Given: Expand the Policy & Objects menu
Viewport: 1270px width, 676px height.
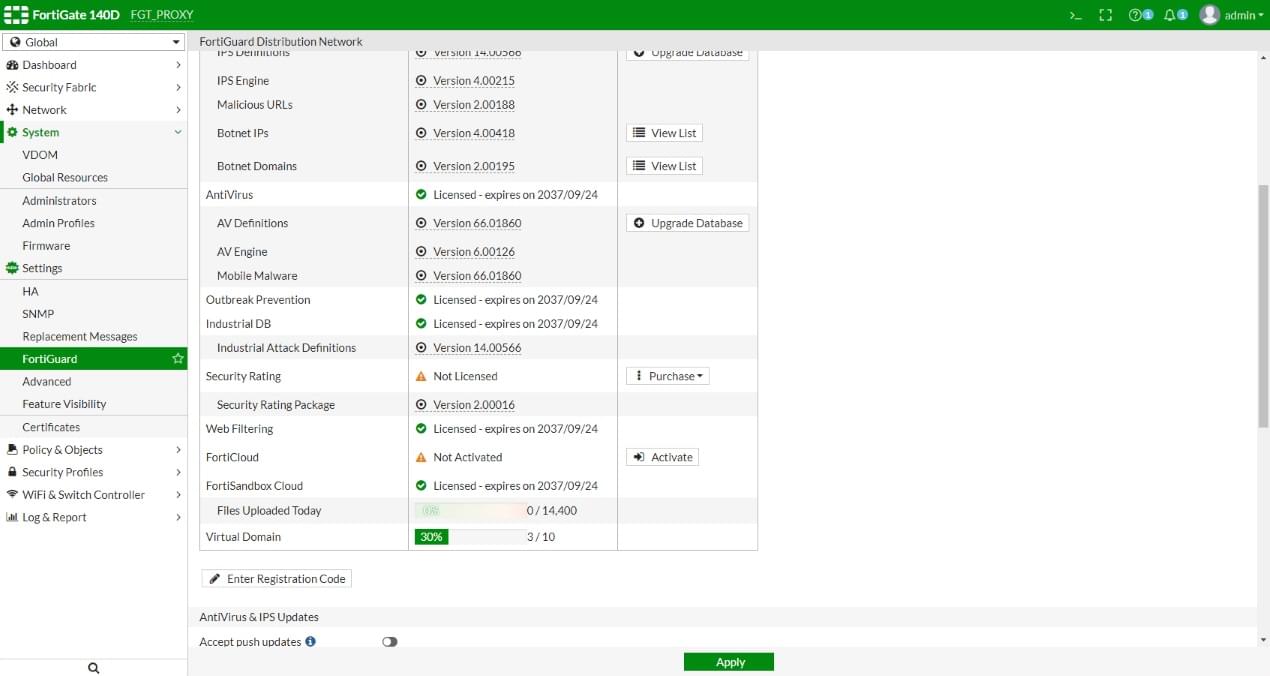Looking at the screenshot, I should [93, 450].
